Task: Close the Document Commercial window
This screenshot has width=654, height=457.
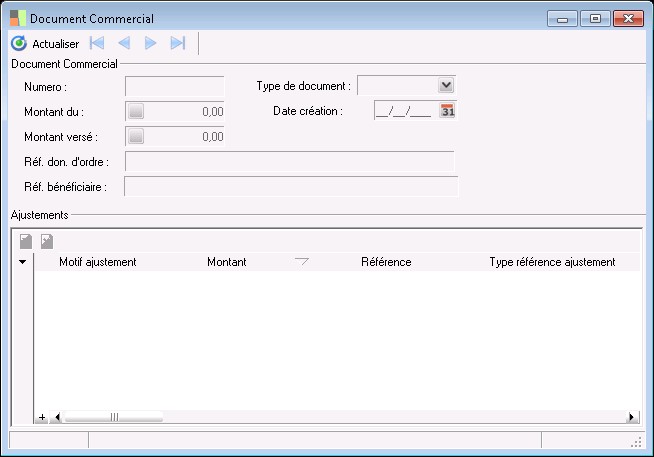Action: pos(628,19)
